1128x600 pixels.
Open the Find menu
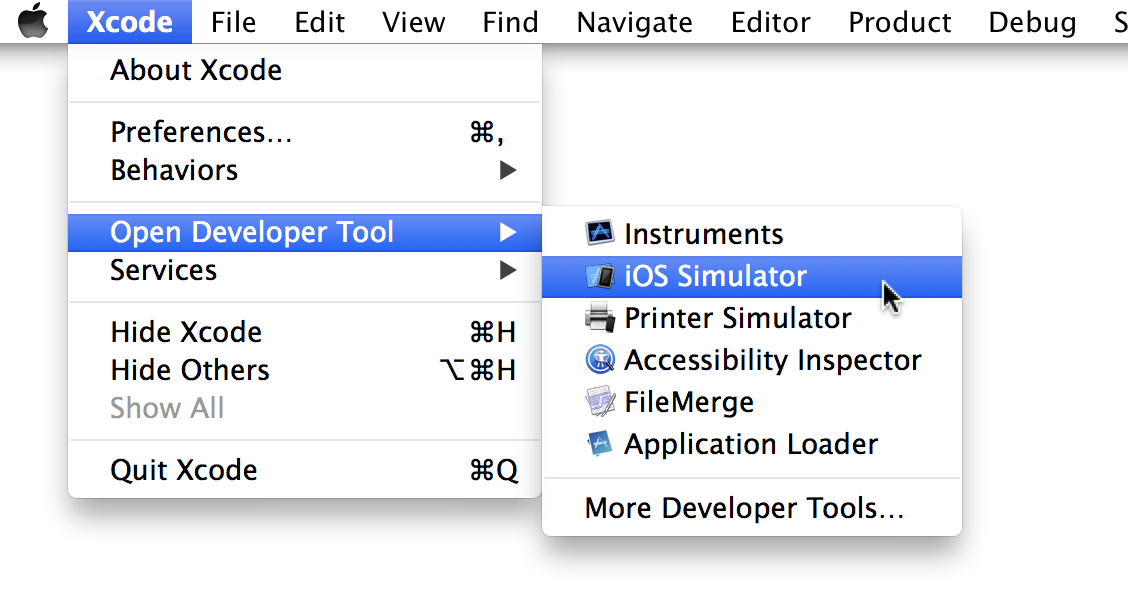click(x=510, y=22)
